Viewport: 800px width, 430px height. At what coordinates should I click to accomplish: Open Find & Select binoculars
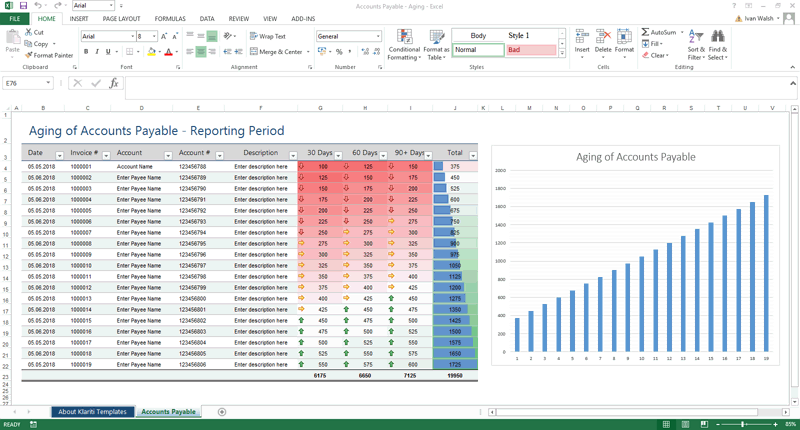718,38
